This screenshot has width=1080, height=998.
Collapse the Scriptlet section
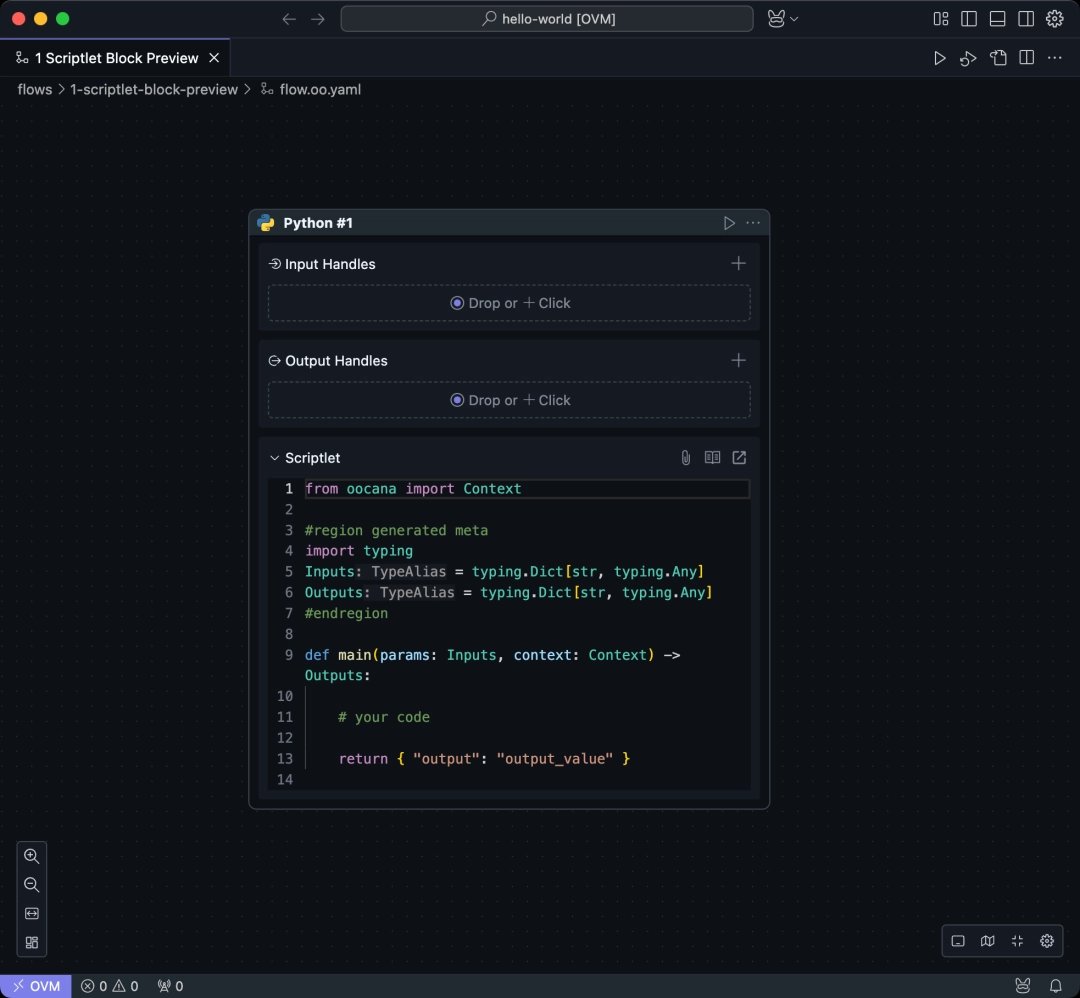tap(274, 457)
